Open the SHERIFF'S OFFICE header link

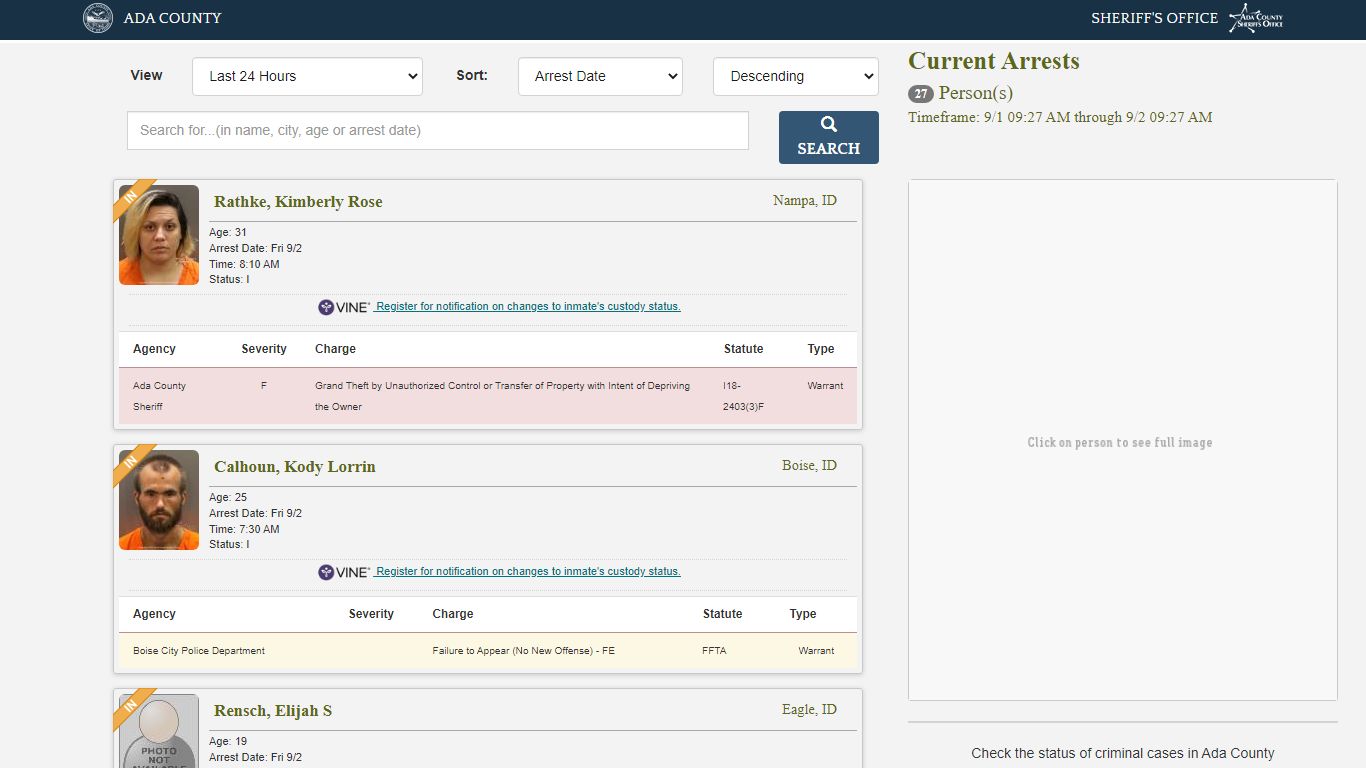click(x=1154, y=18)
